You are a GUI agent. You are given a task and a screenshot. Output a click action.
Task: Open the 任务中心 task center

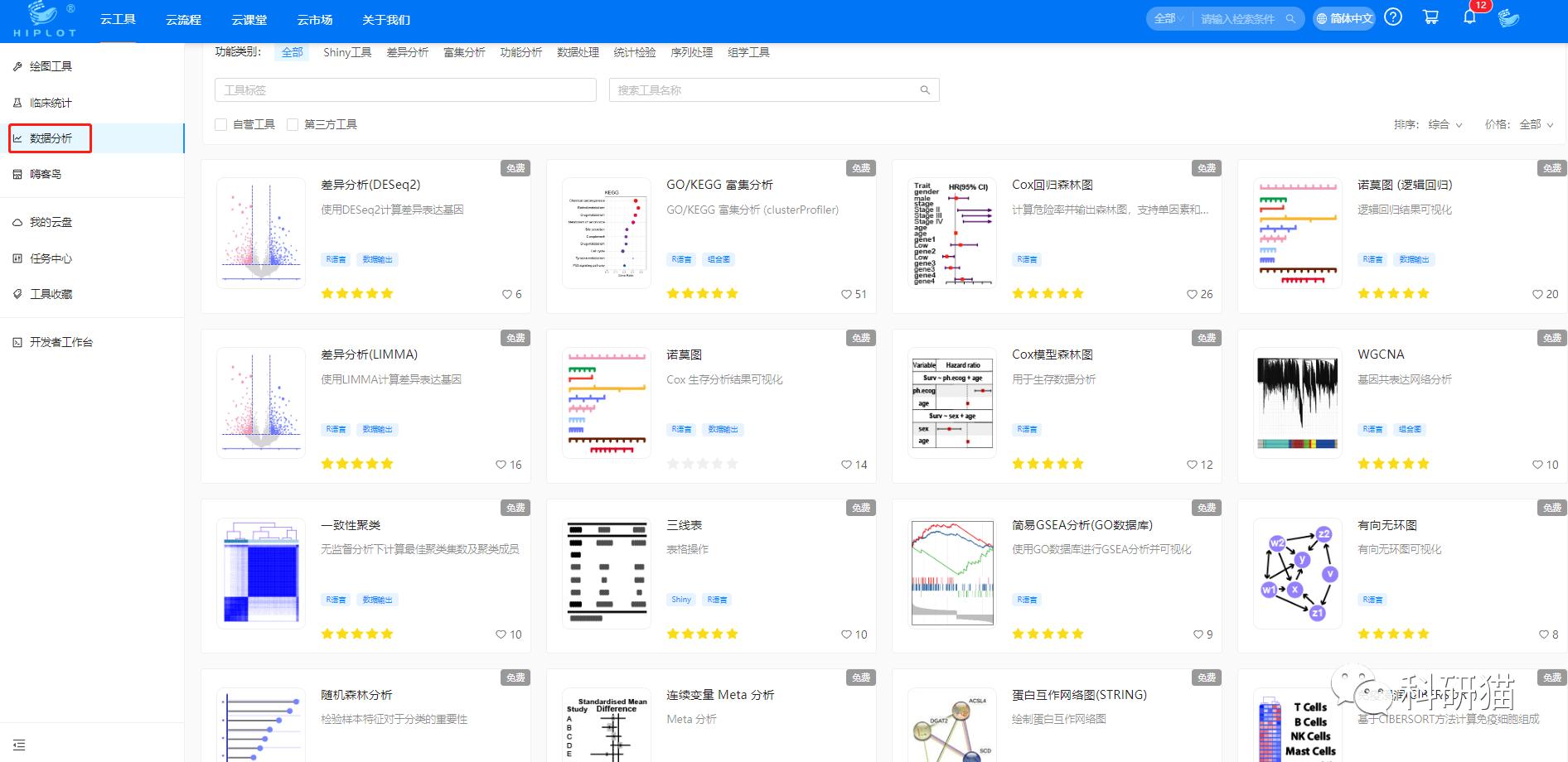point(50,258)
